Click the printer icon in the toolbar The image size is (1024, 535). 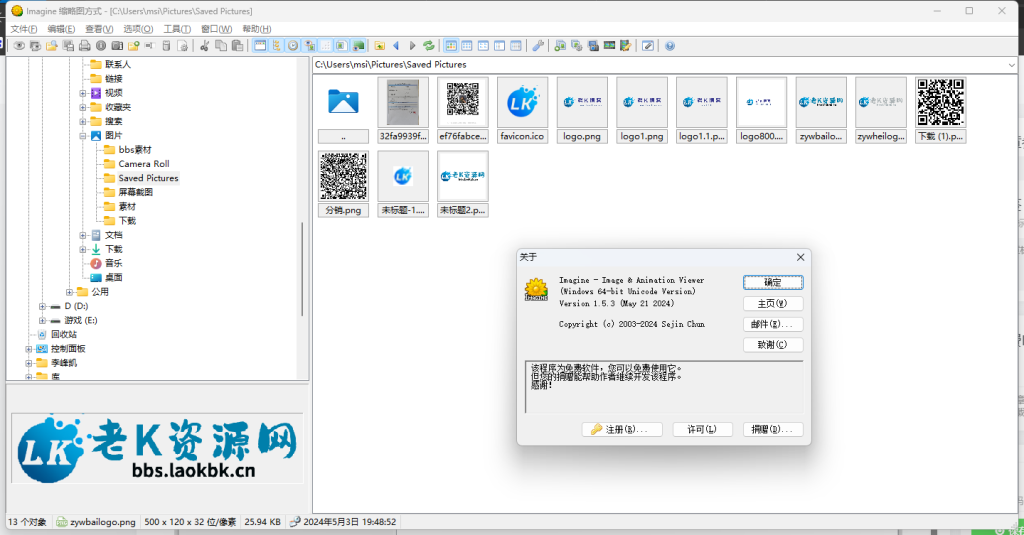tap(85, 46)
